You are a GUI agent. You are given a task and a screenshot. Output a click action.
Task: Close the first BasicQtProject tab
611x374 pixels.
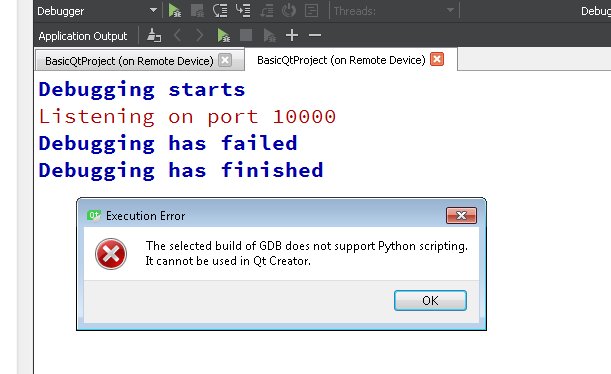[225, 60]
